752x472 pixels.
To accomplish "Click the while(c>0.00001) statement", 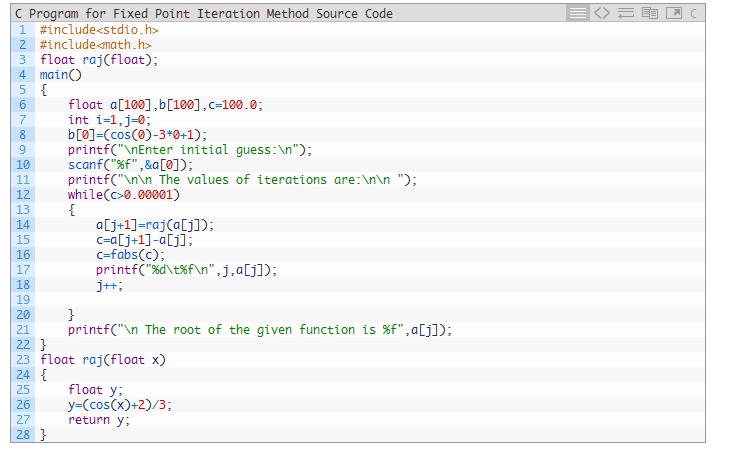I will tap(123, 195).
